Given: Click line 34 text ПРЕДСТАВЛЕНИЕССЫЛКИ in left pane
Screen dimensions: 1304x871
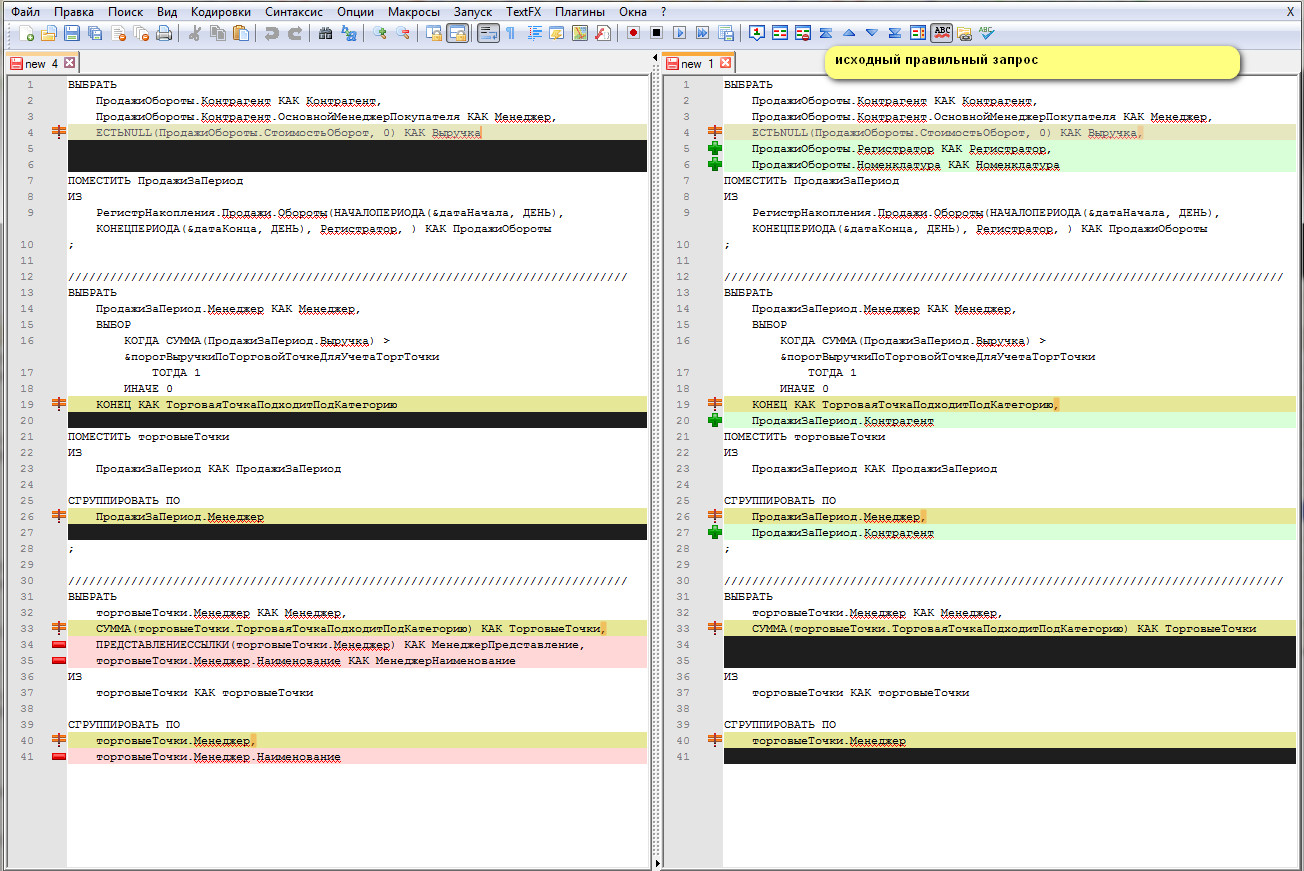Looking at the screenshot, I should [160, 645].
